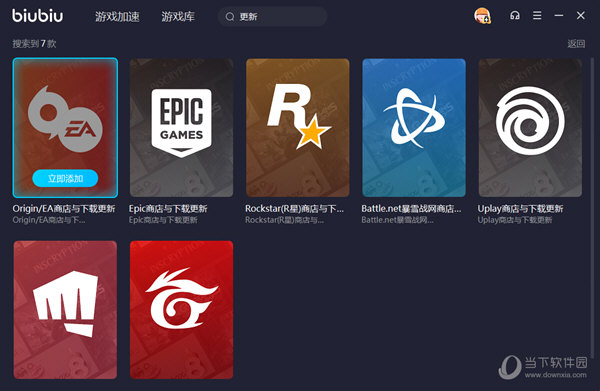600x391 pixels.
Task: Open the hamburger menu
Action: pyautogui.click(x=537, y=15)
